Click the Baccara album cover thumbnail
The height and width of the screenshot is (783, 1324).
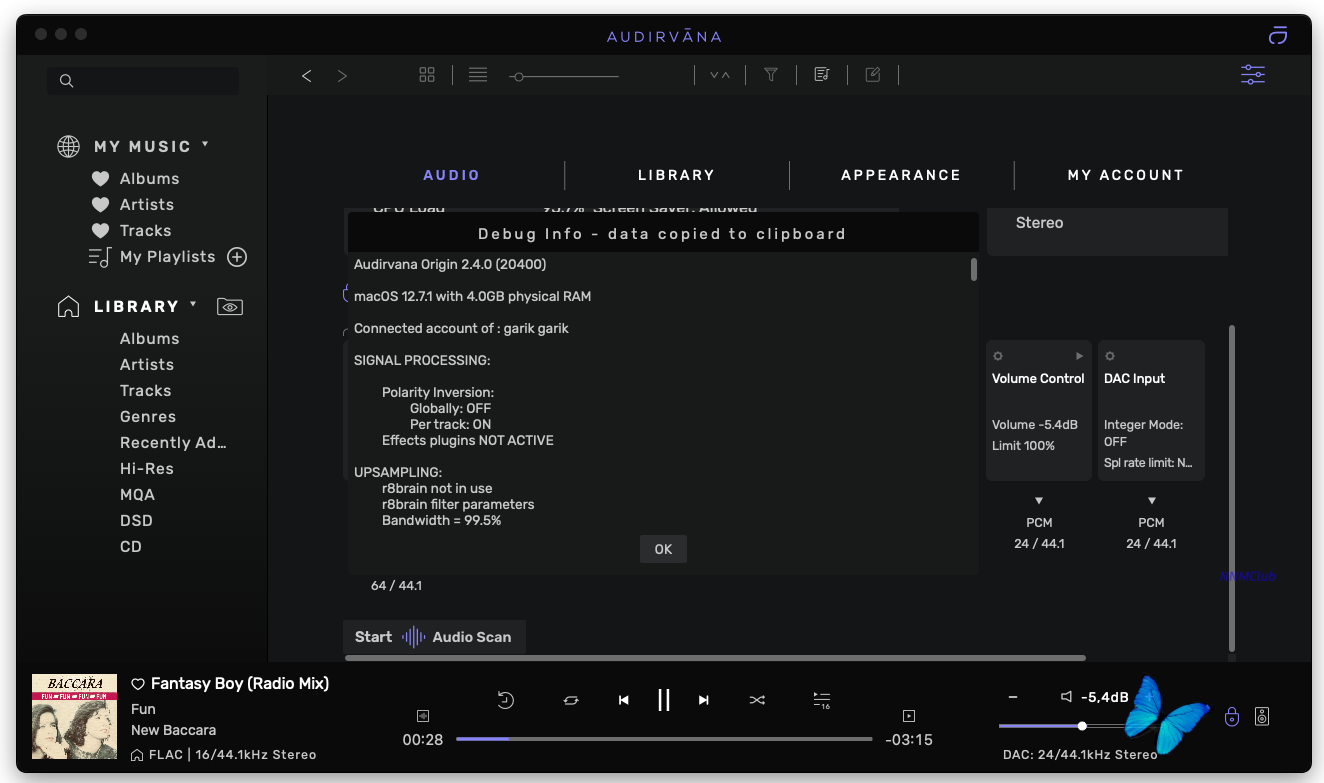click(x=74, y=717)
